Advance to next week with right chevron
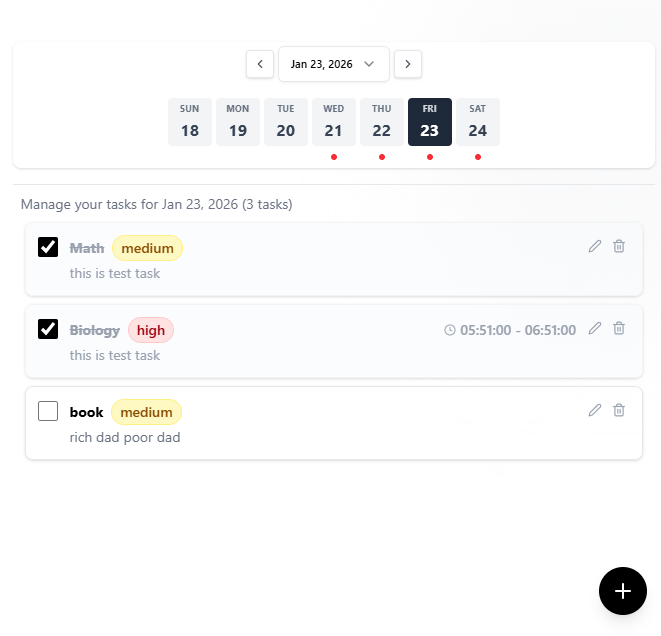Image resolution: width=661 pixels, height=636 pixels. [x=408, y=64]
